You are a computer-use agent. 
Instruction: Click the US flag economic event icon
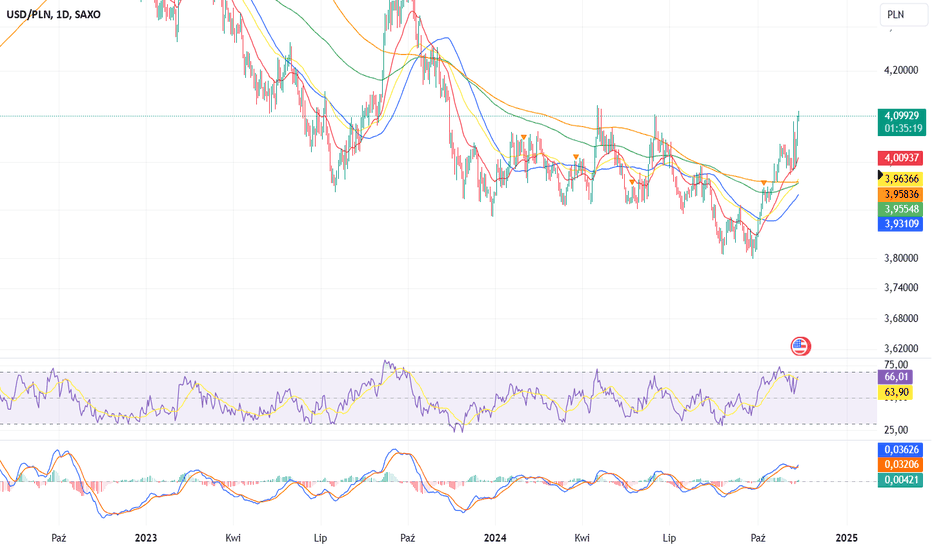point(801,346)
